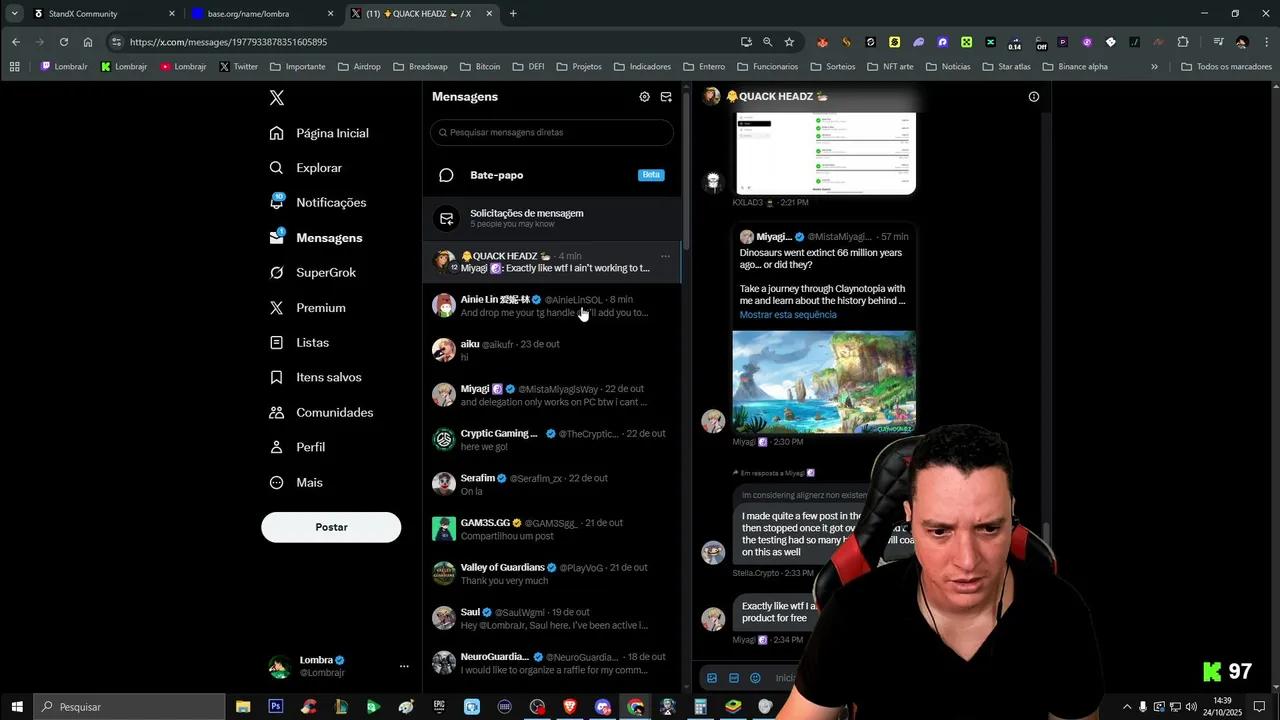Go to the browser home page

tap(88, 42)
